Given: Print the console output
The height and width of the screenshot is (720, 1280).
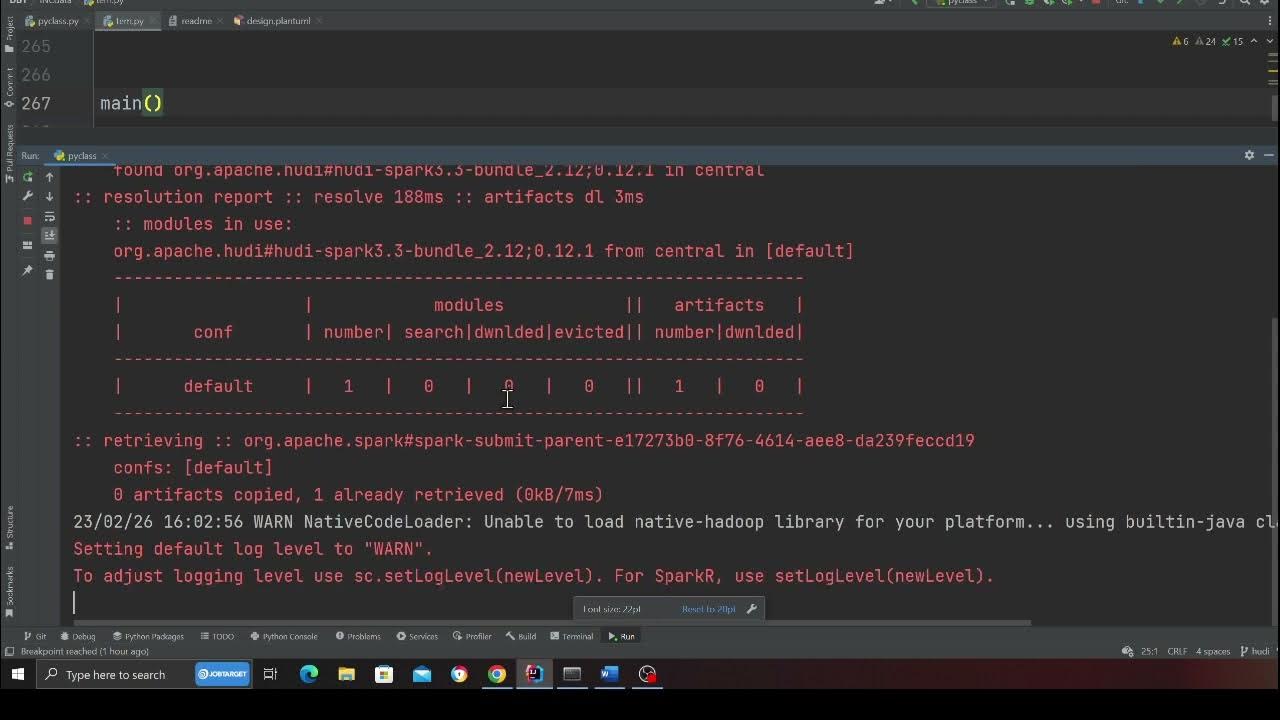Looking at the screenshot, I should tap(49, 256).
